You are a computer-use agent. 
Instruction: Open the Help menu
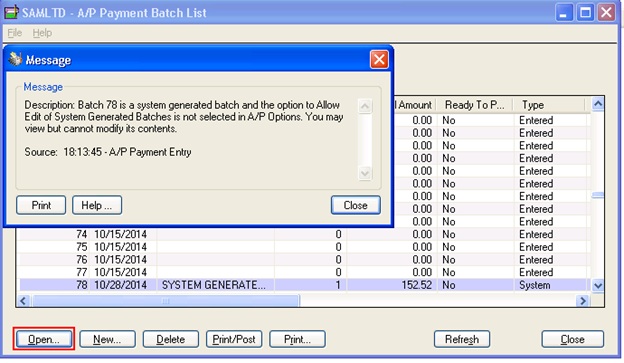42,33
